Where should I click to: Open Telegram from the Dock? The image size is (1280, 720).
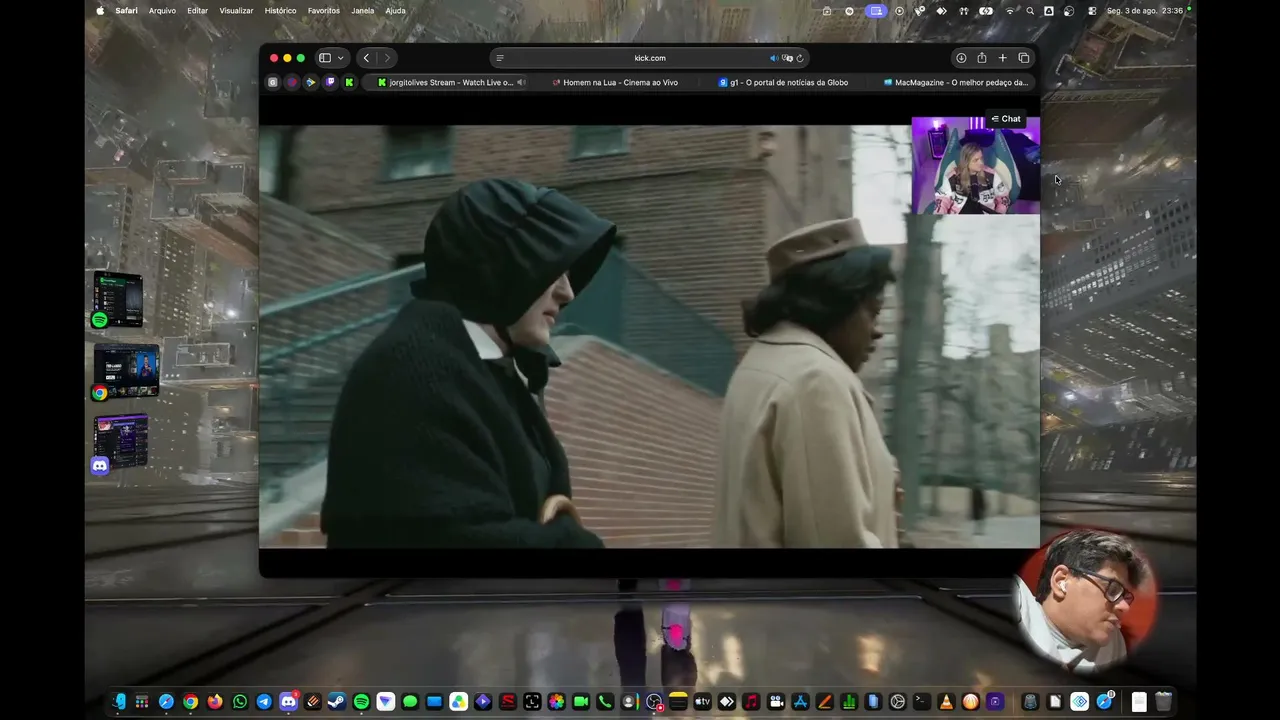(264, 702)
